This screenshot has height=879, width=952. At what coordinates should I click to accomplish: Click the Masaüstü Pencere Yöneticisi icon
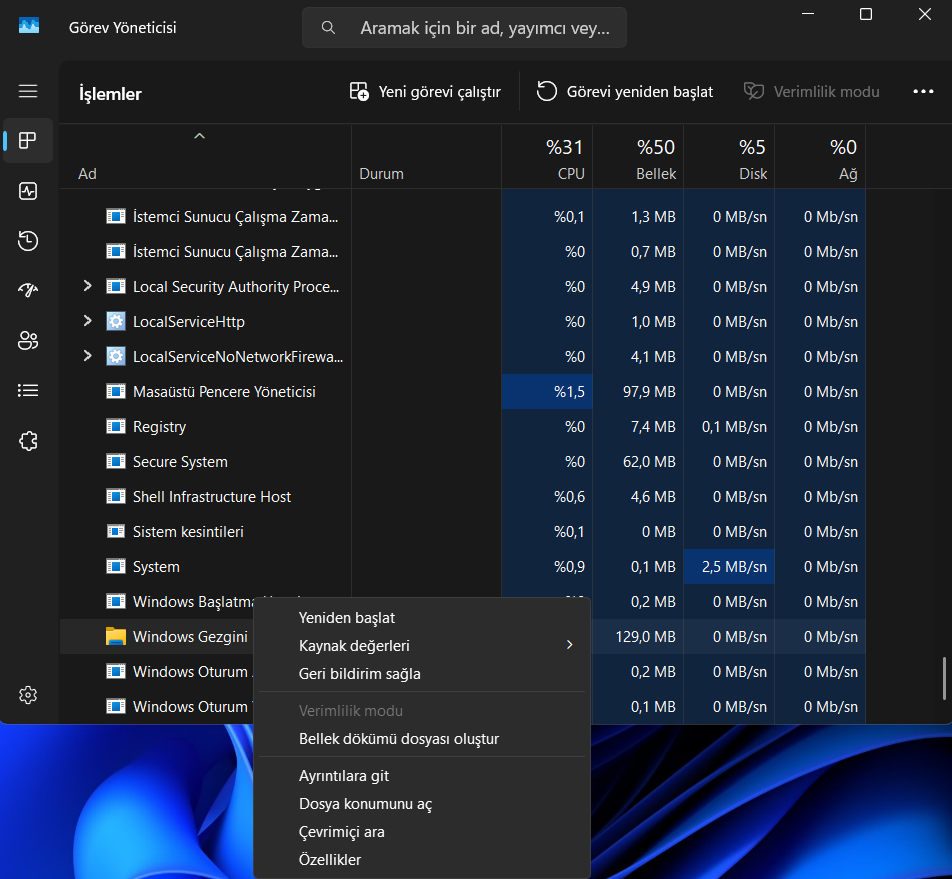point(115,392)
